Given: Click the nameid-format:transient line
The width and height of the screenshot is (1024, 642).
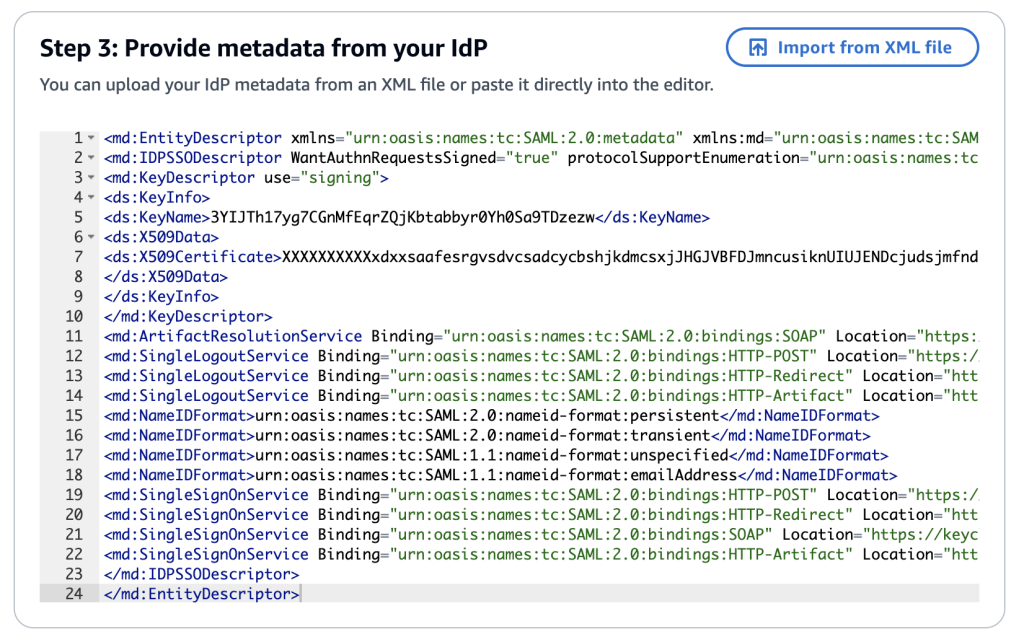Looking at the screenshot, I should click(x=487, y=435).
